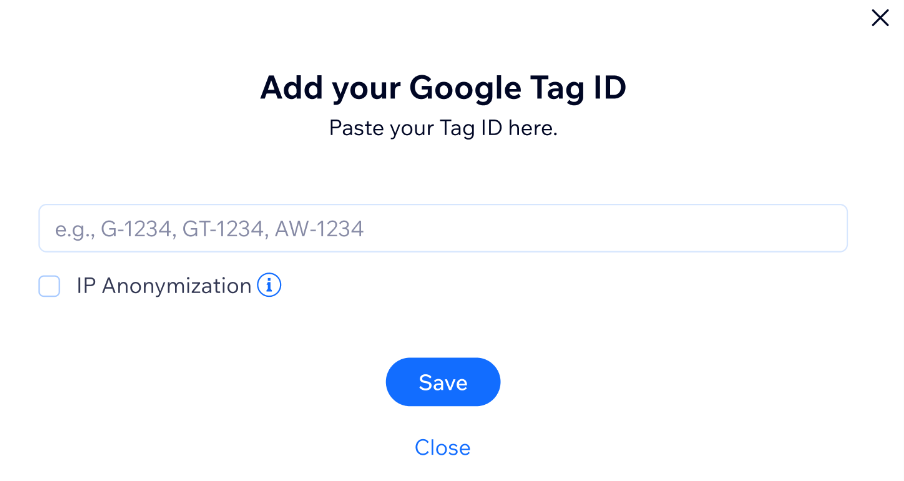Select the Tag ID text box
Image resolution: width=904 pixels, height=481 pixels.
(443, 228)
